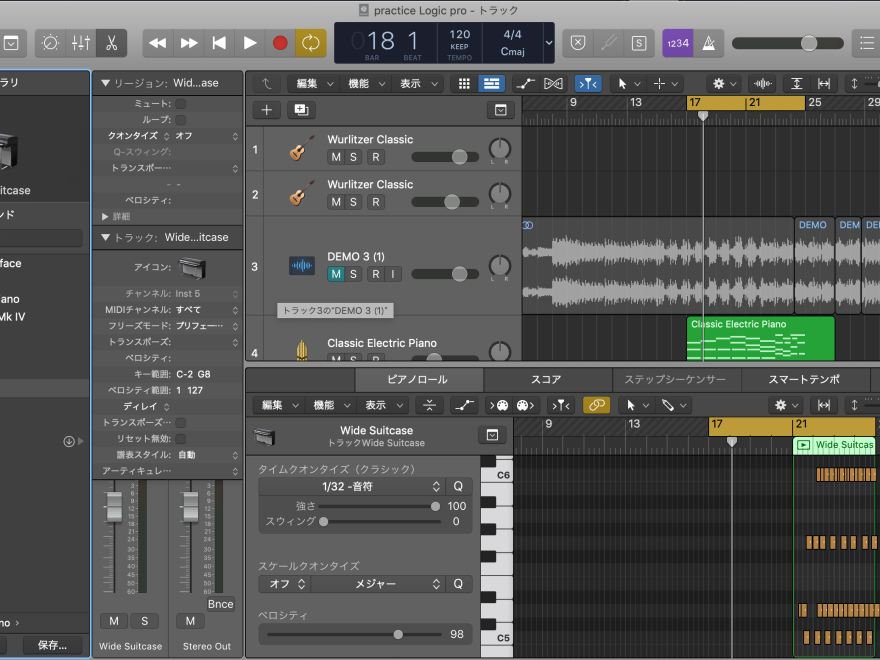
Task: Toggle the 1234 count-in button
Action: coord(678,43)
